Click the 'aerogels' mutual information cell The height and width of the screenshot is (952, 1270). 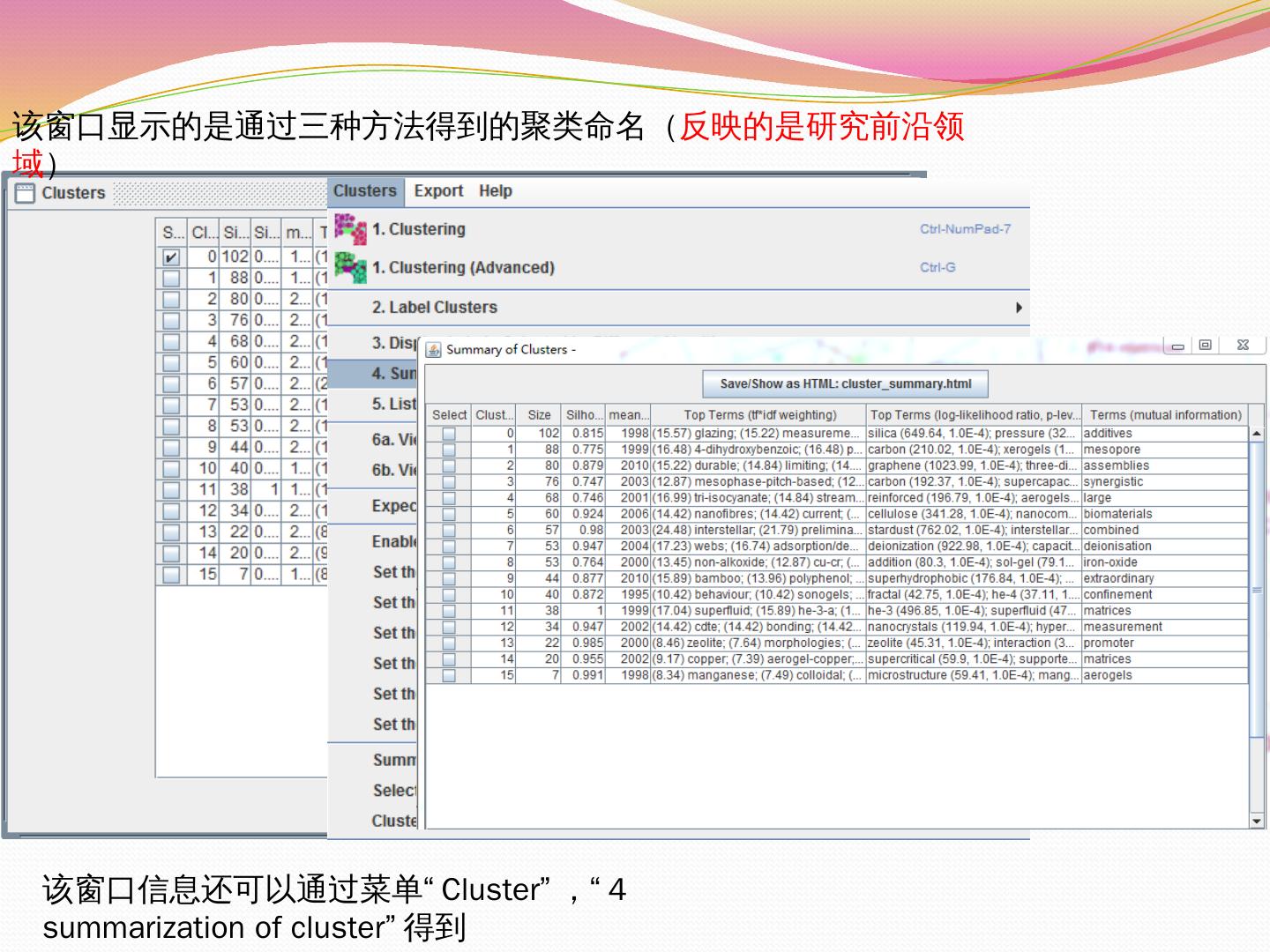(x=1165, y=676)
